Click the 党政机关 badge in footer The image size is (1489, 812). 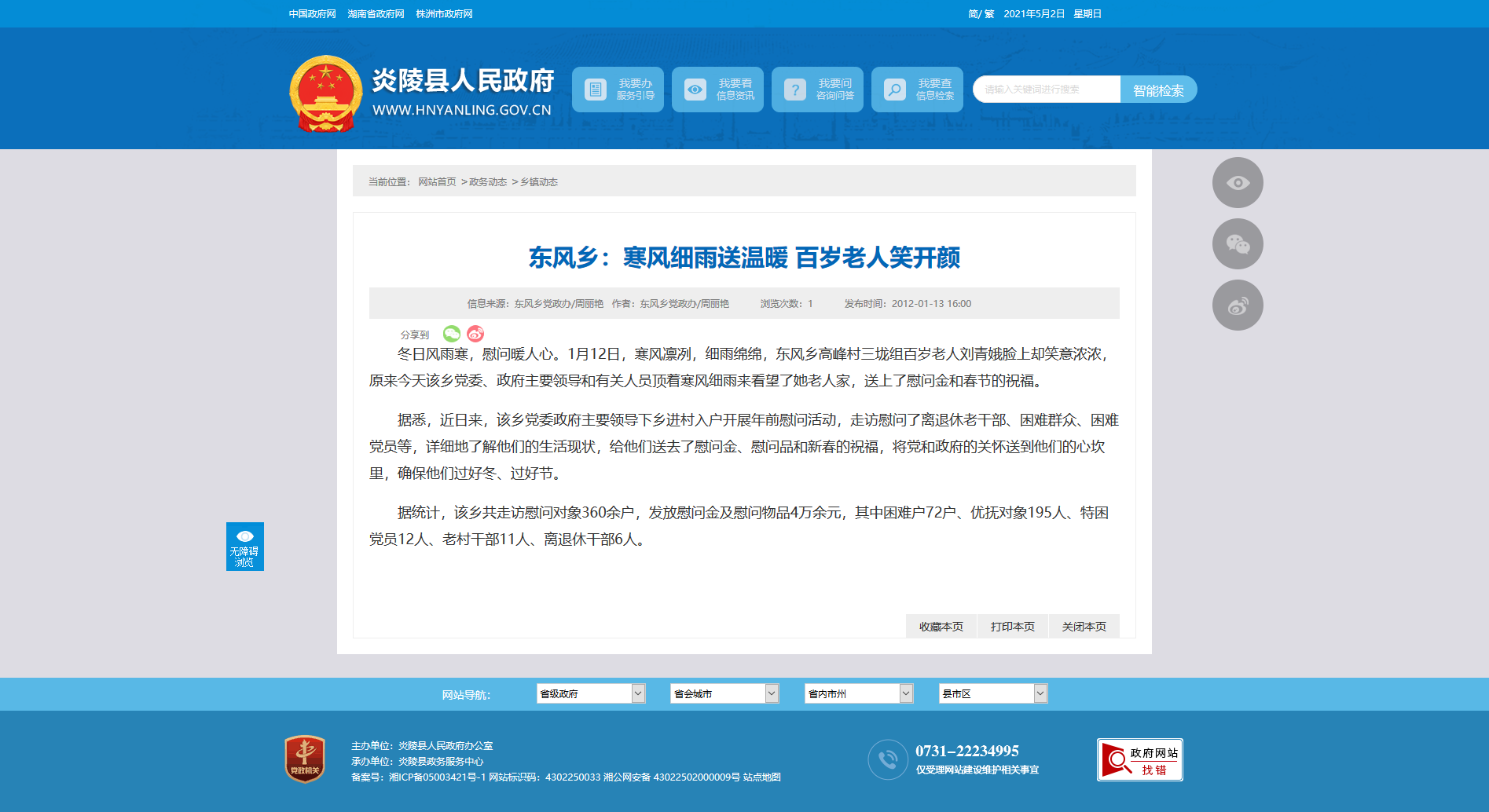(x=305, y=759)
